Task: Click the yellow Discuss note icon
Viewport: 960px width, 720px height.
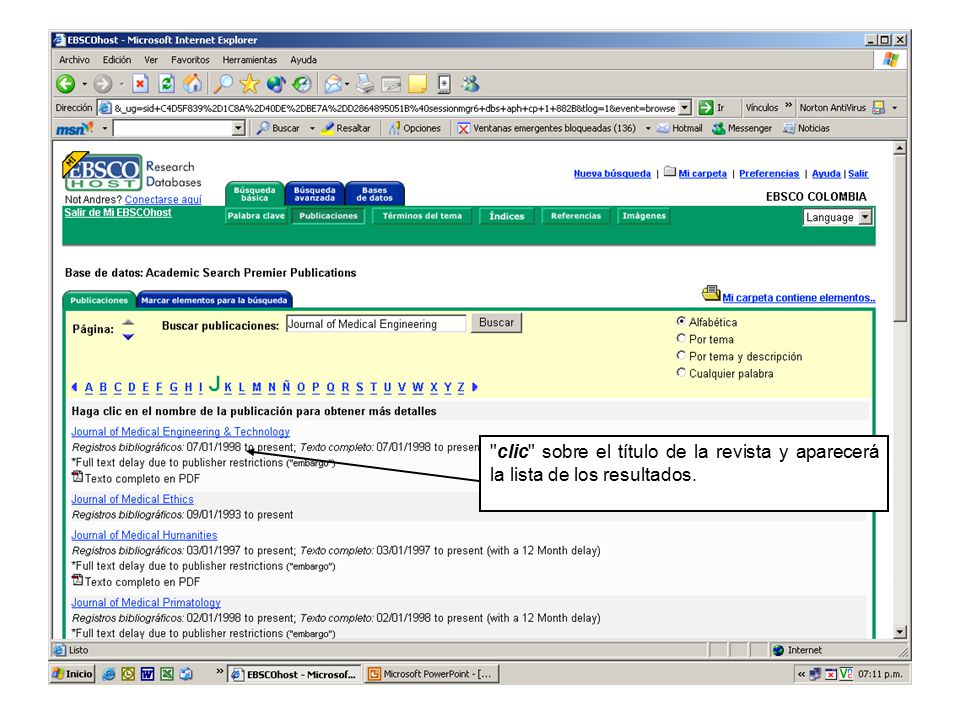Action: (x=418, y=84)
